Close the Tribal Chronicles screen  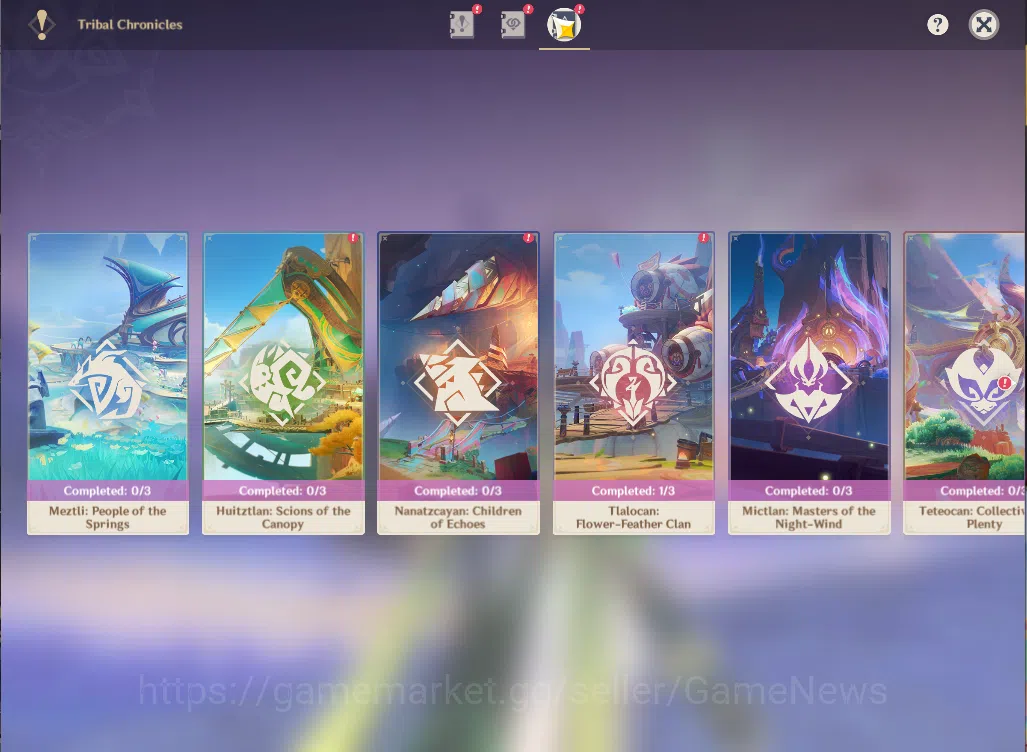click(x=983, y=25)
